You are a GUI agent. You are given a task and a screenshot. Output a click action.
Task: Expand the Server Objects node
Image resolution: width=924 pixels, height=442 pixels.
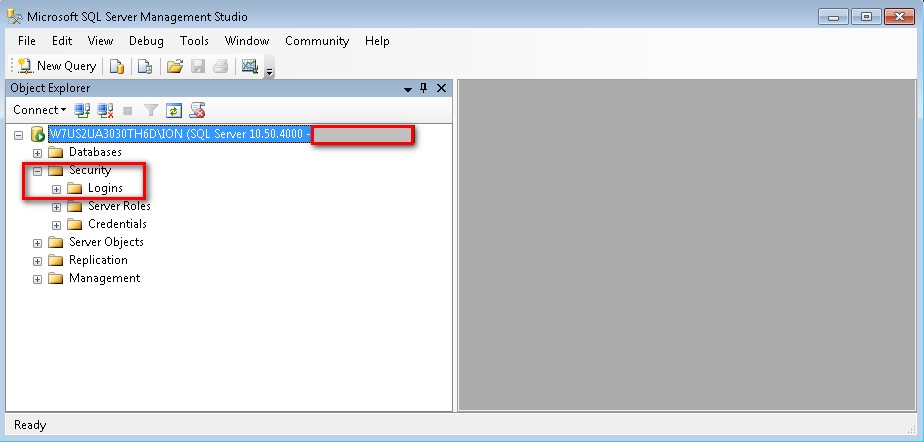(37, 243)
